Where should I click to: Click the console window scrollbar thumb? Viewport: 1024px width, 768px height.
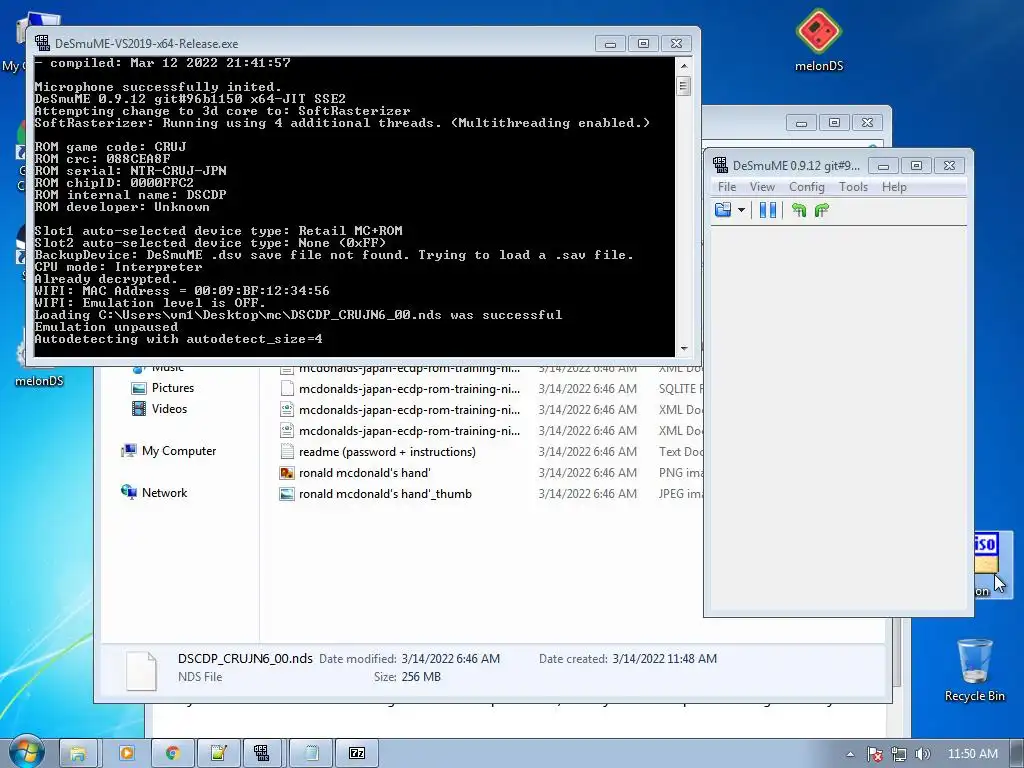pos(684,86)
